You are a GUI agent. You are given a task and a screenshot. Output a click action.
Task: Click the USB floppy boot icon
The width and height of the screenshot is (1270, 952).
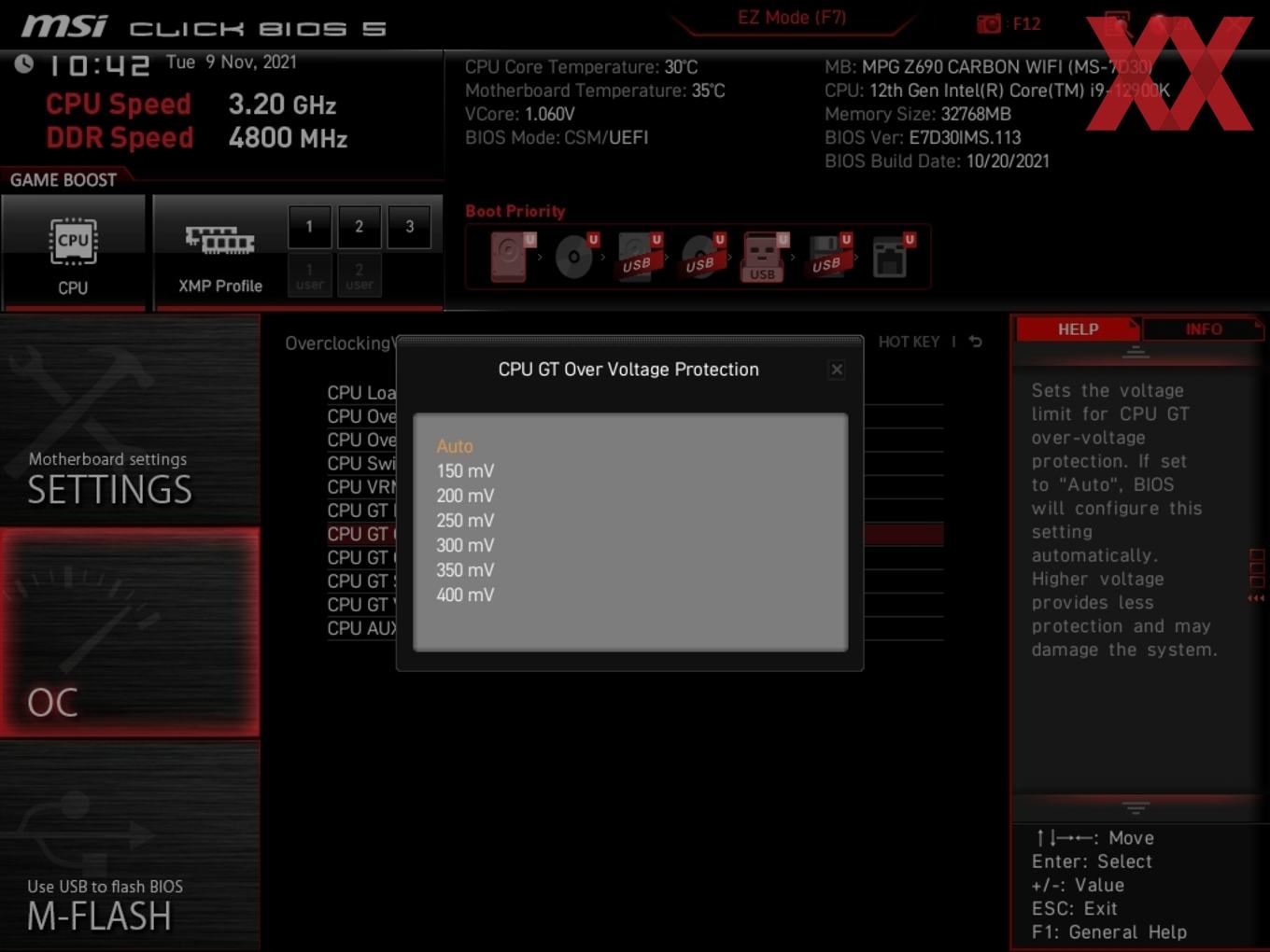828,256
